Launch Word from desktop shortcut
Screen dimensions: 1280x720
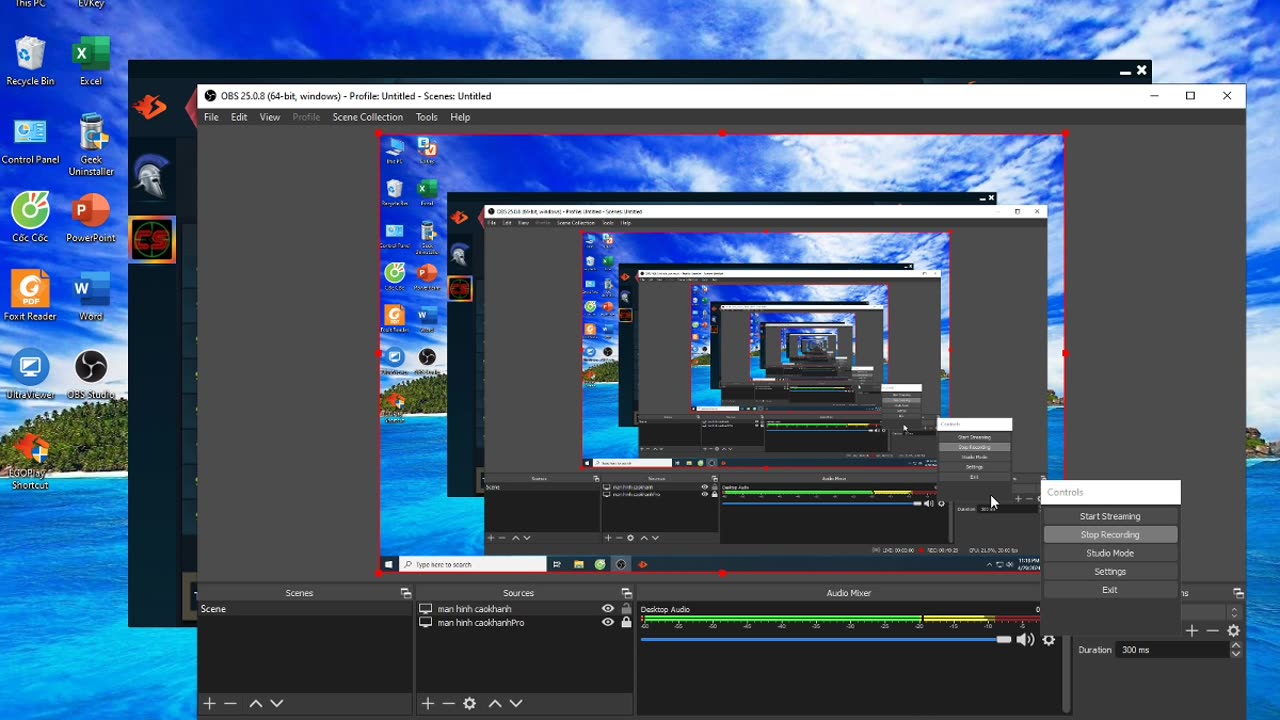click(91, 296)
